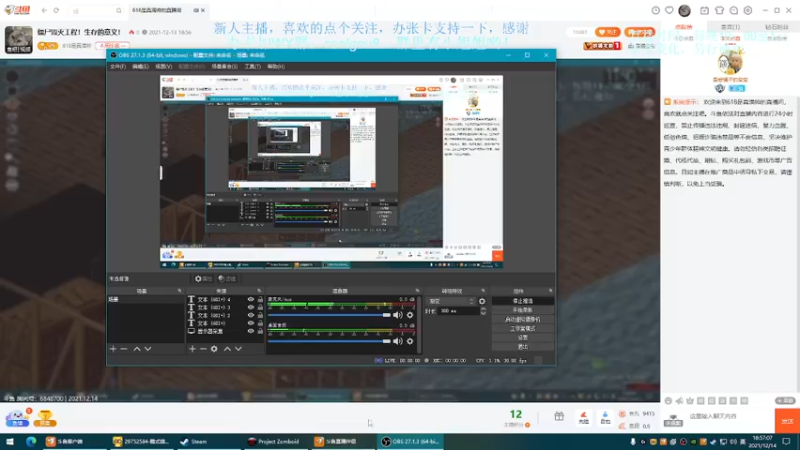Toggle visibility of 文本 (GDI+) 3 source
The image size is (800, 450).
pyautogui.click(x=251, y=307)
